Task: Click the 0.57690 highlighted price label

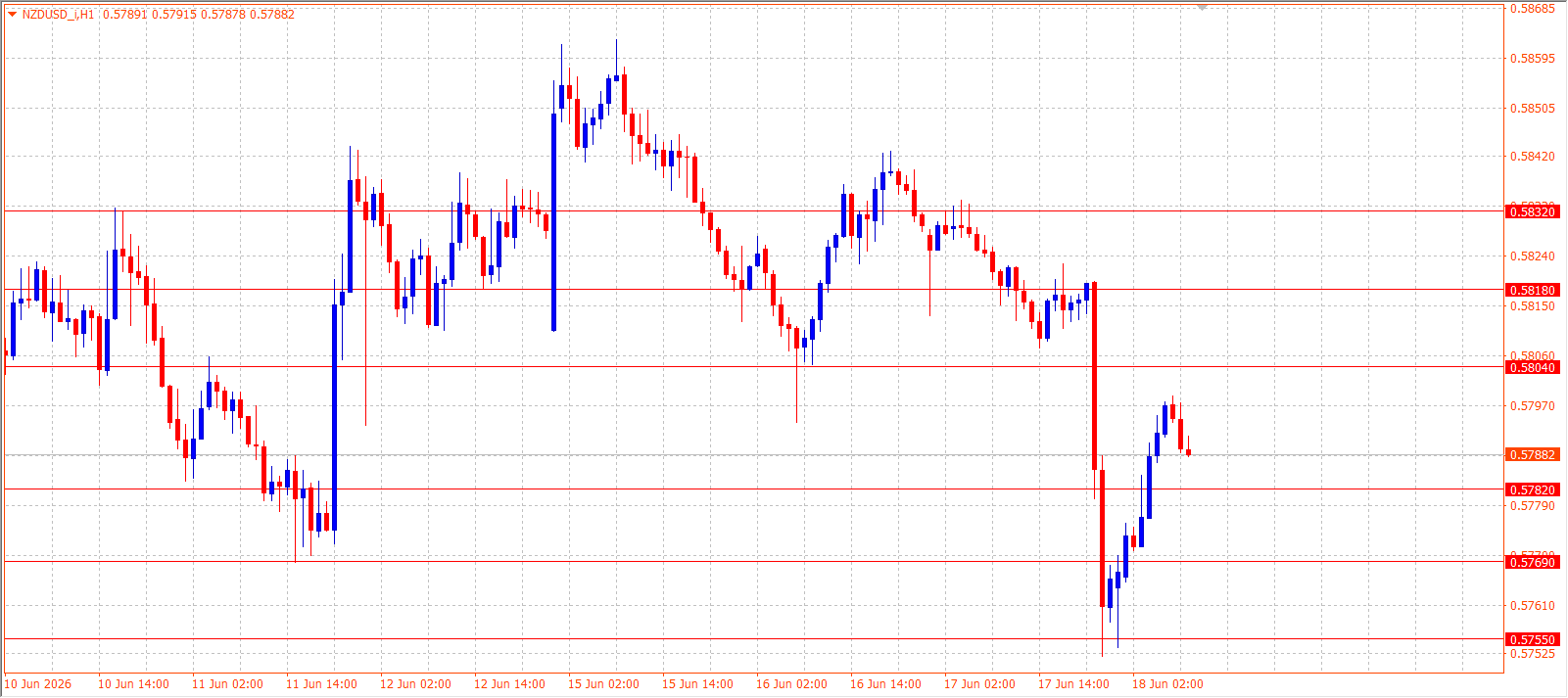Action: tap(1532, 562)
